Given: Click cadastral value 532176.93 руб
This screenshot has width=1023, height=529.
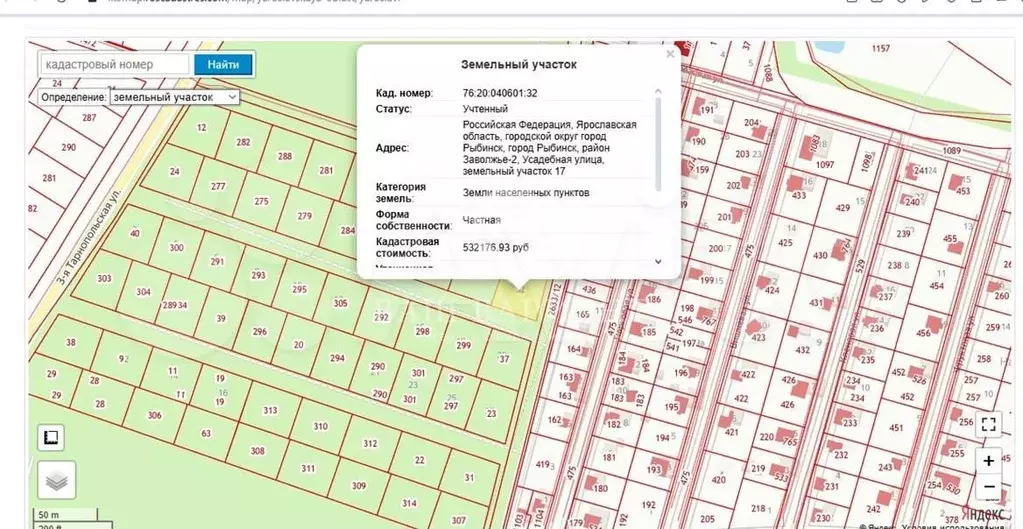Looking at the screenshot, I should pyautogui.click(x=496, y=248).
